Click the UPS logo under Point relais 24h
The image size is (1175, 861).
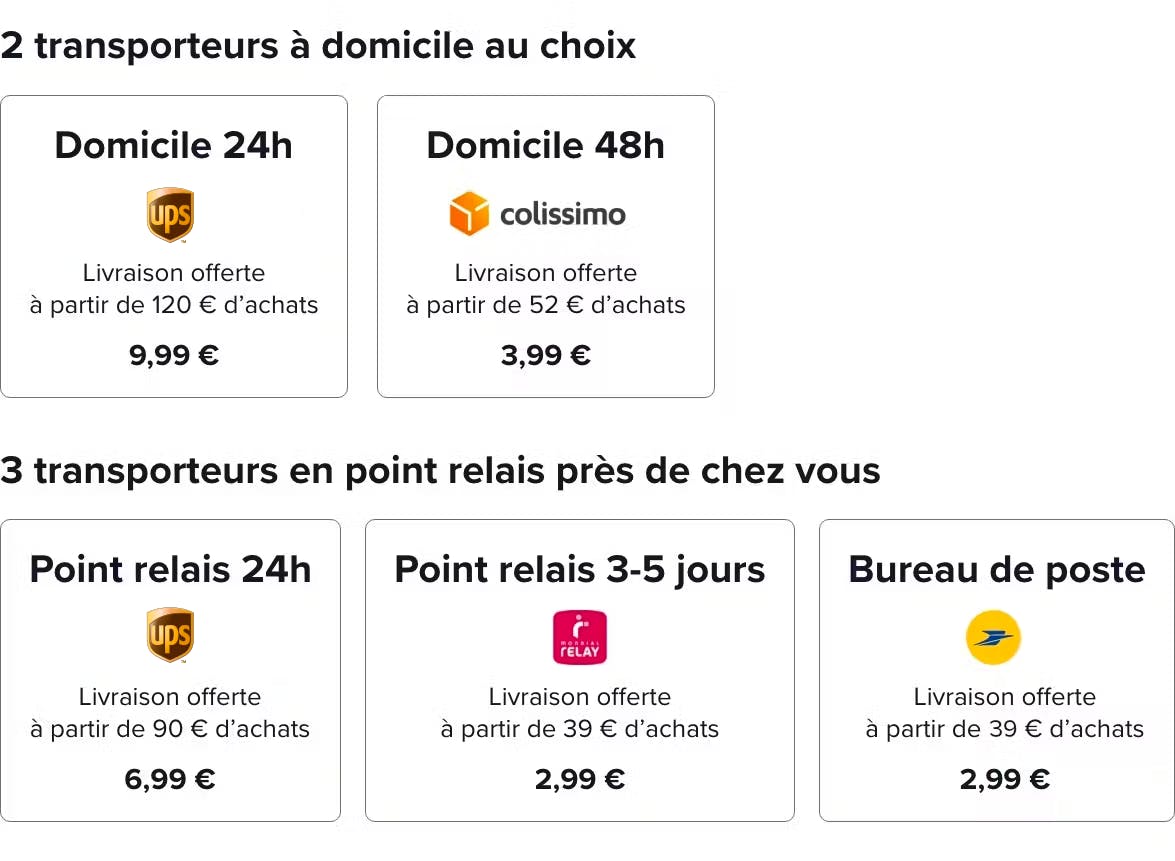(x=170, y=635)
